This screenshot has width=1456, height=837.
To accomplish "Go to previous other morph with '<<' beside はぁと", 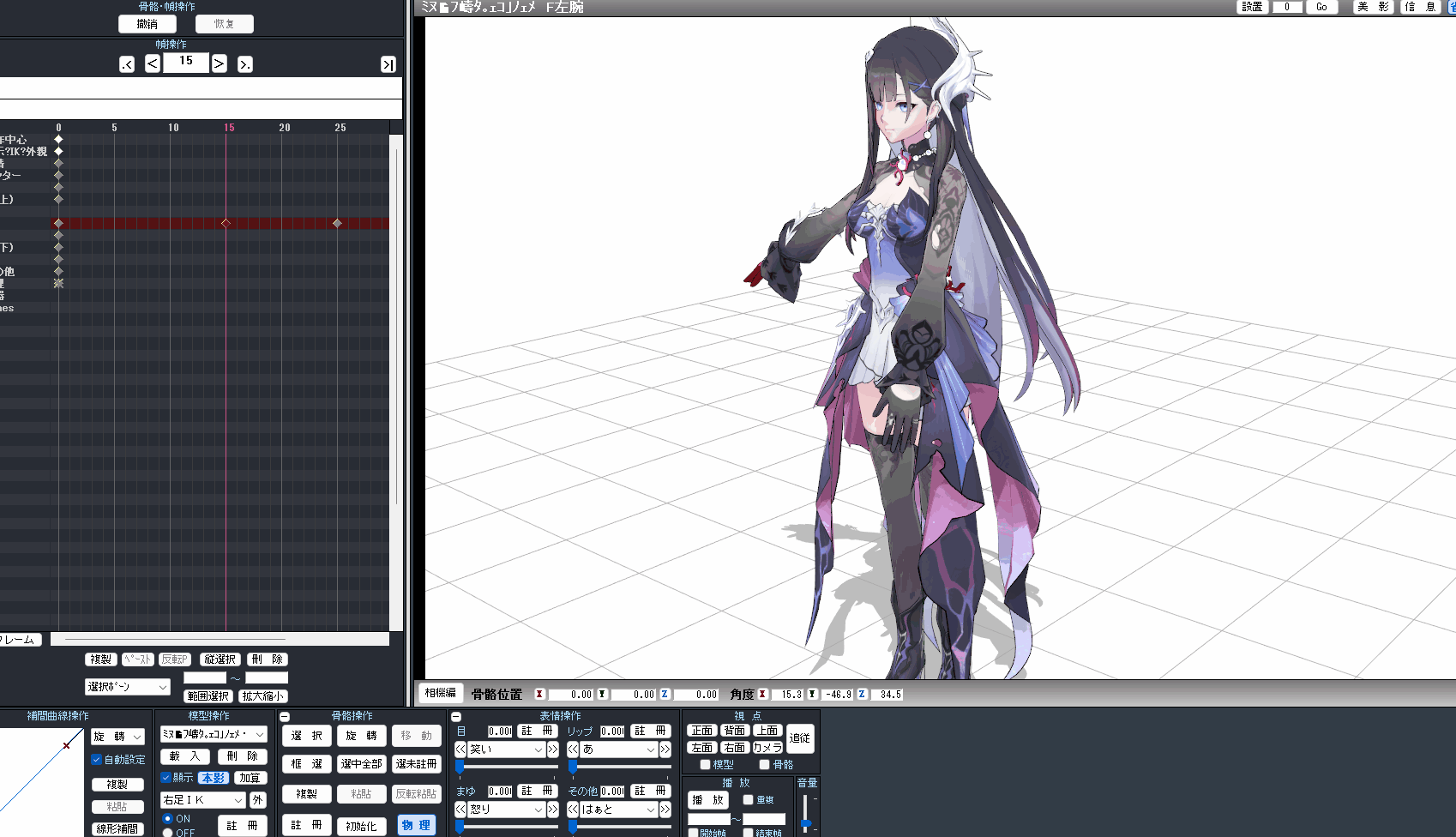I will [x=573, y=810].
